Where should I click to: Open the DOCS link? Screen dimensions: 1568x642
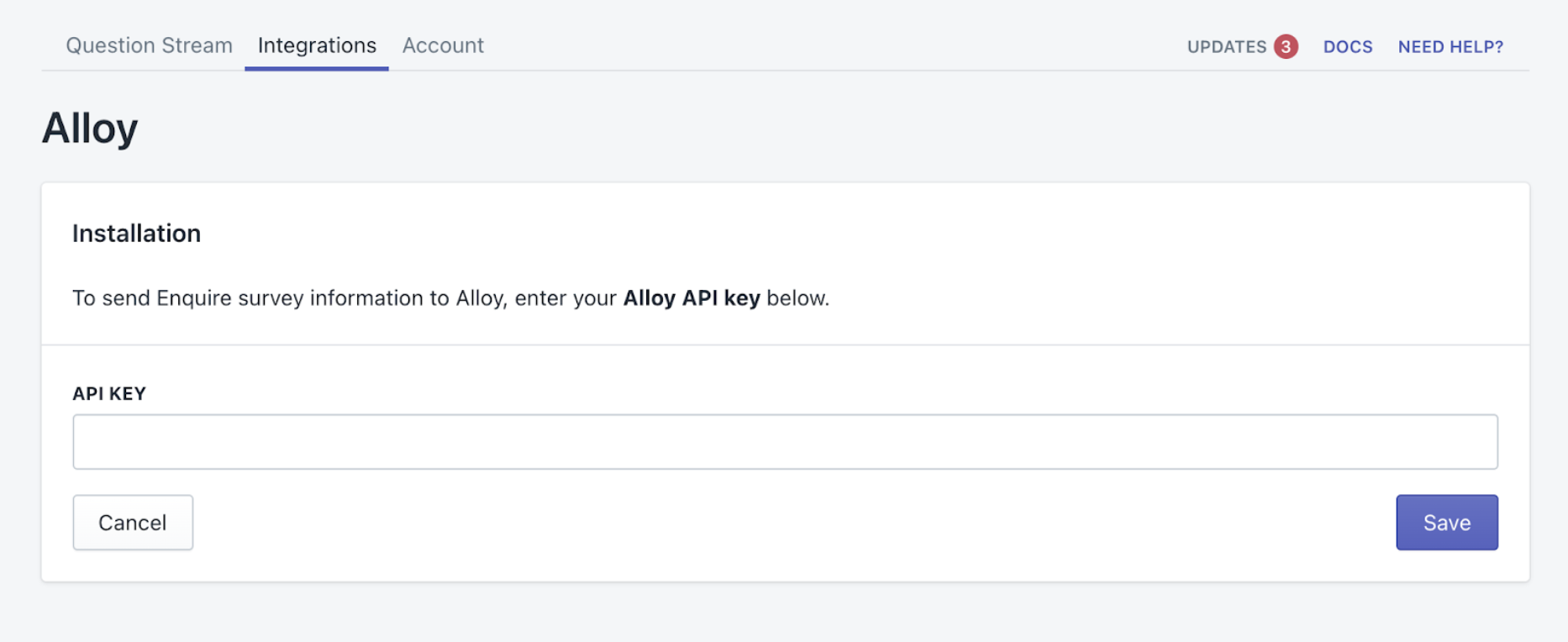tap(1348, 47)
